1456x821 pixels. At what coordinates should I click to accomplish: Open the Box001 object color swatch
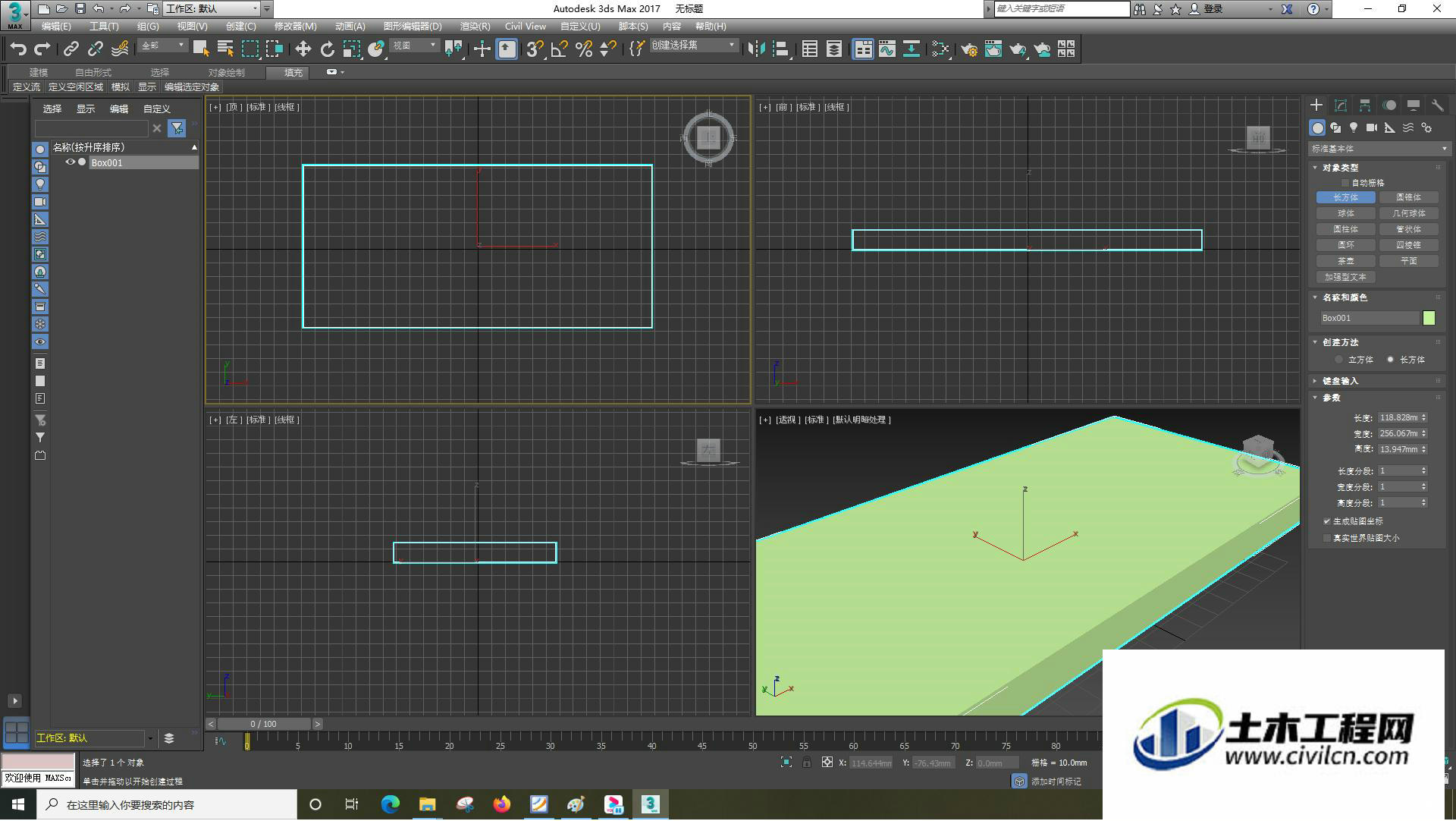pos(1429,318)
